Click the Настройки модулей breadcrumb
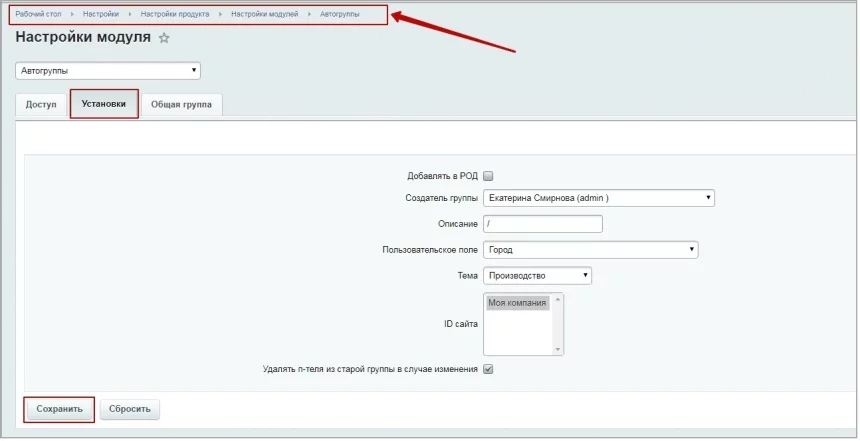The width and height of the screenshot is (860, 441). tap(264, 15)
